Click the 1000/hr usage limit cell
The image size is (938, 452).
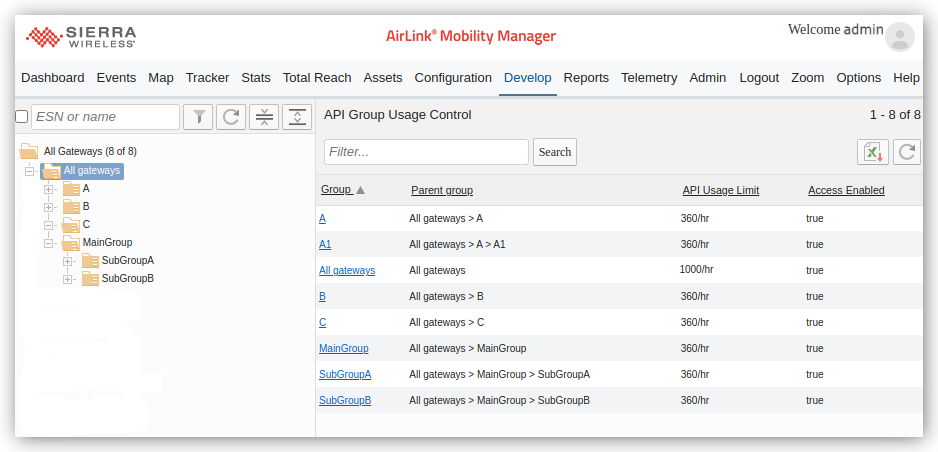[696, 270]
